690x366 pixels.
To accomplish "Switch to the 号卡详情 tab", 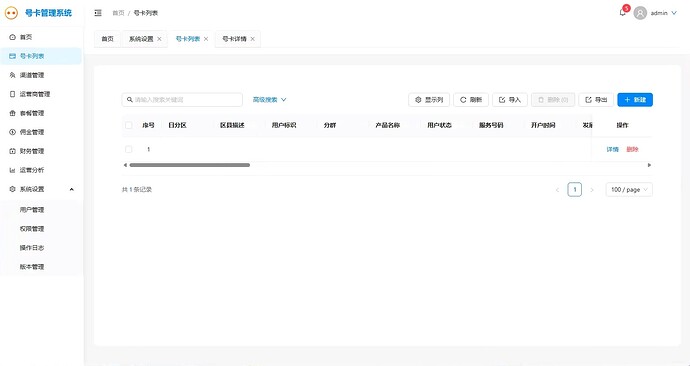I will (234, 39).
